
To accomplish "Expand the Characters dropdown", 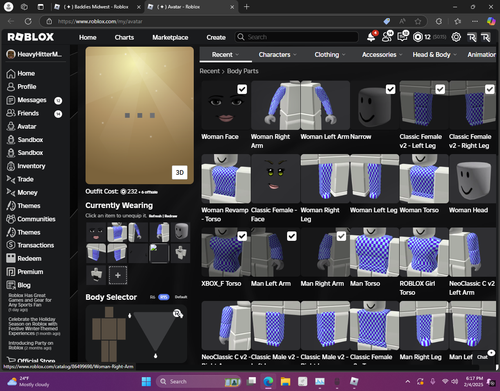I will (277, 55).
